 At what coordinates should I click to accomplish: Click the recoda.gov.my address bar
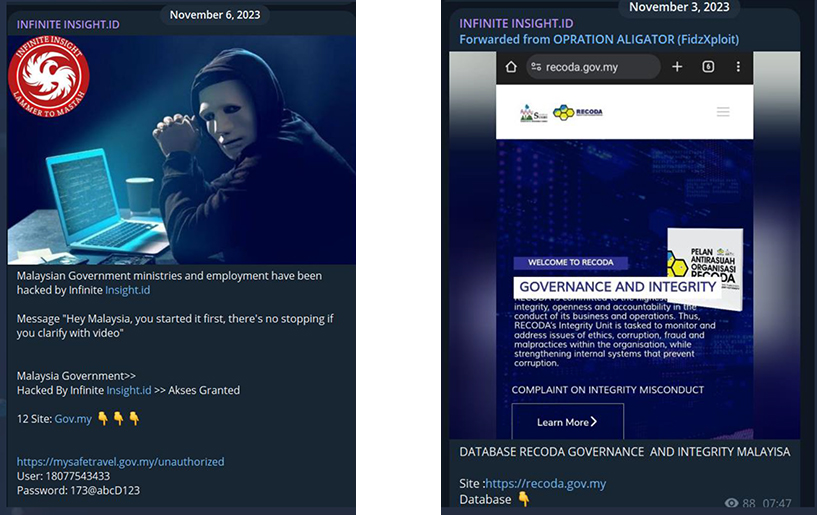[593, 67]
